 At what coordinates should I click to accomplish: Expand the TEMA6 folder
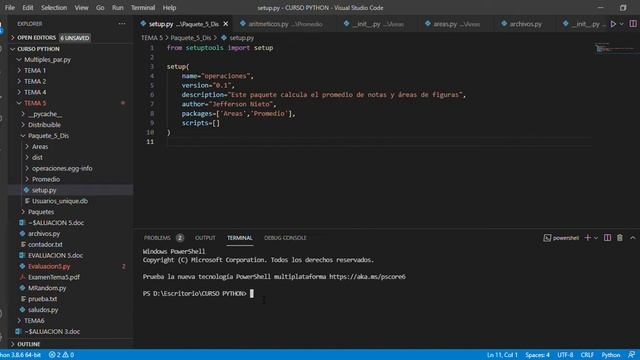pos(34,321)
